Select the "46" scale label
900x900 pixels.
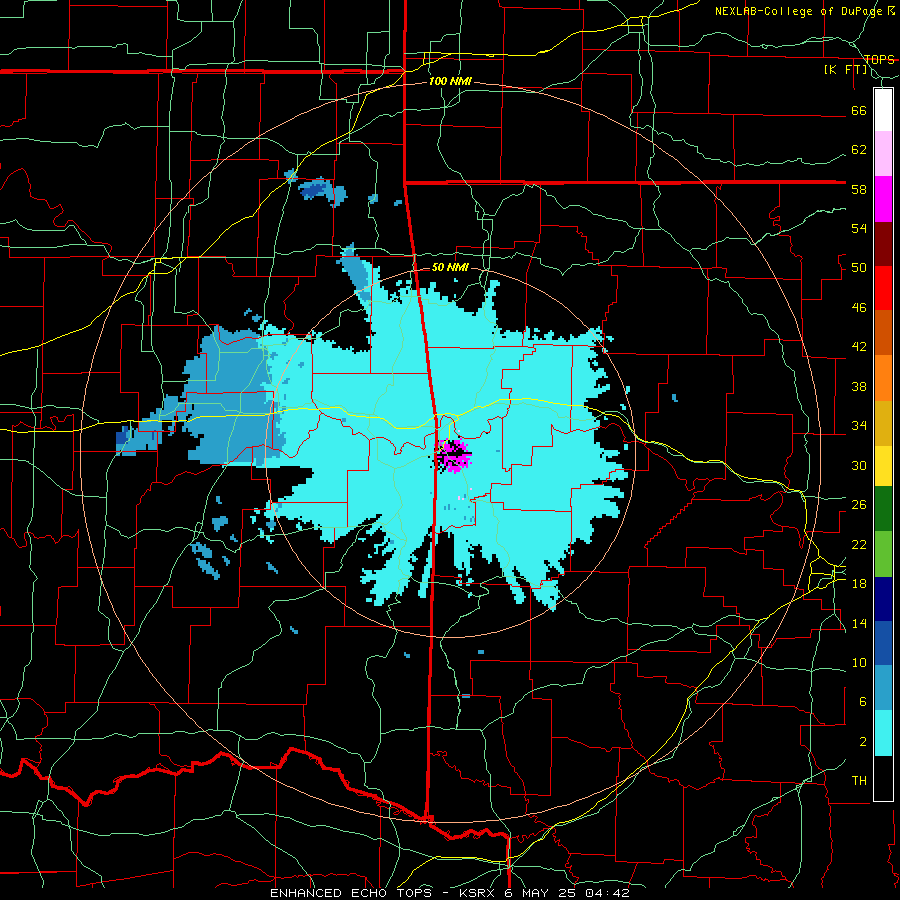pyautogui.click(x=859, y=308)
